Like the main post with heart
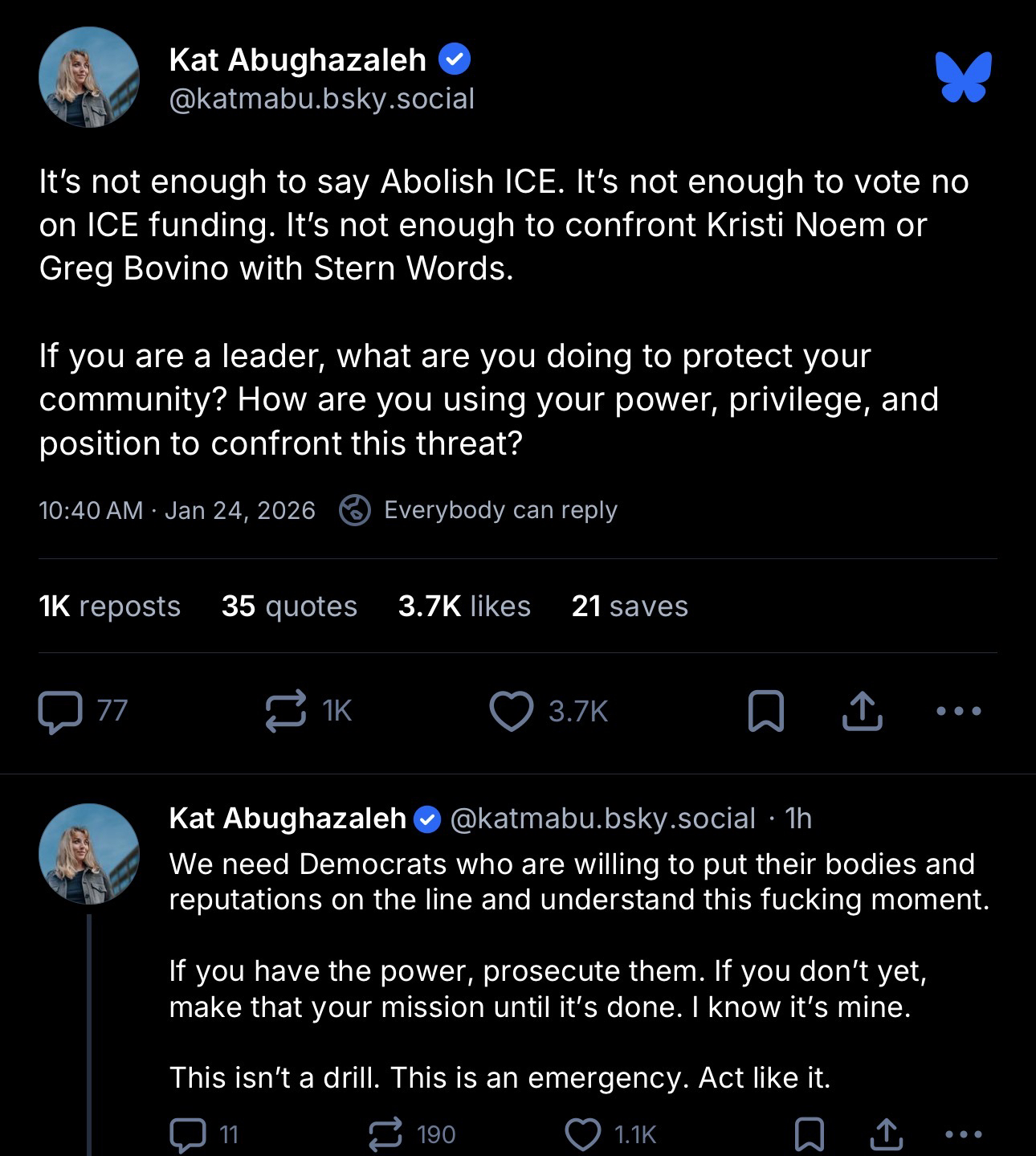The height and width of the screenshot is (1156, 1036). (x=512, y=712)
